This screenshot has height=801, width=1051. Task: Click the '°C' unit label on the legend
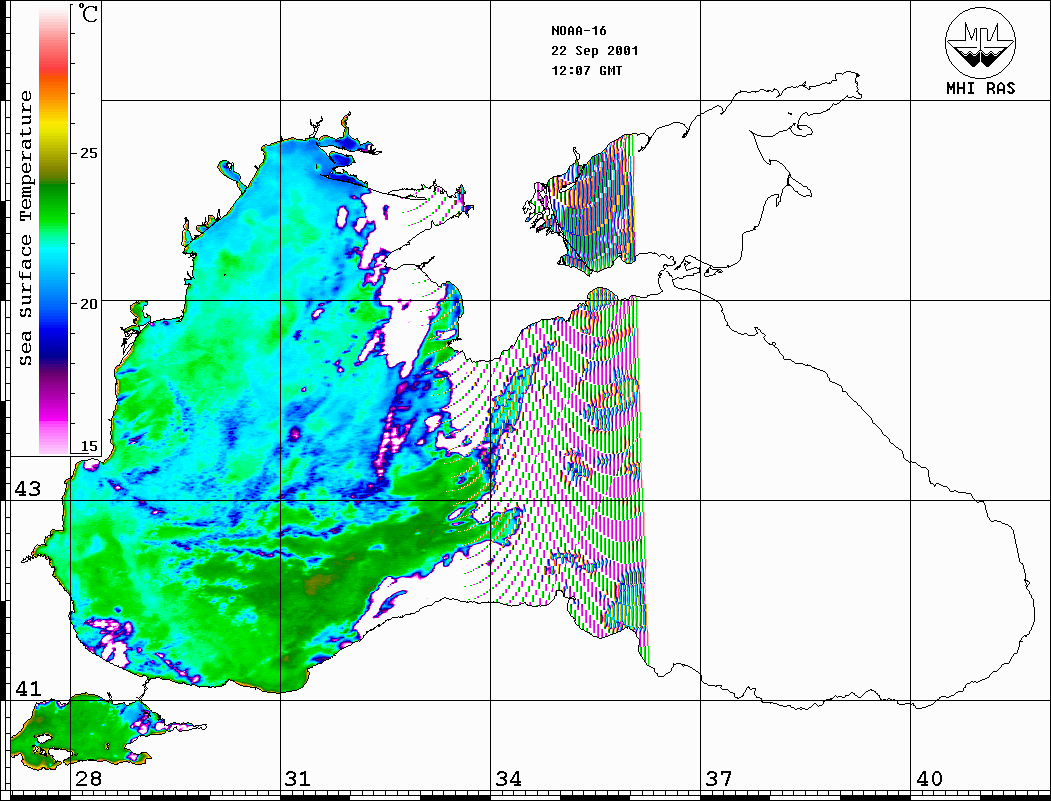(x=88, y=13)
